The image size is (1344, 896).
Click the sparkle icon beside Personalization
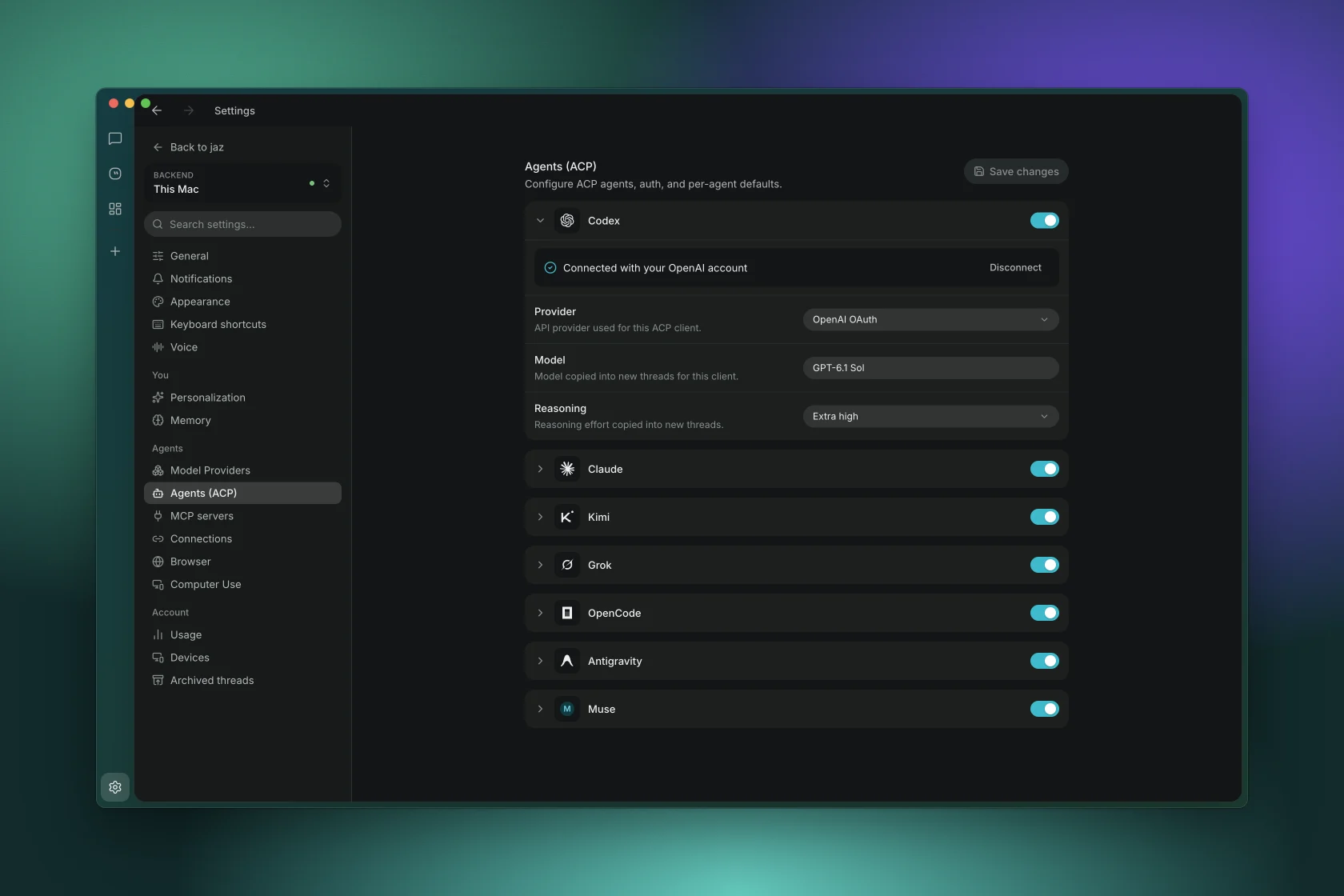pos(158,398)
